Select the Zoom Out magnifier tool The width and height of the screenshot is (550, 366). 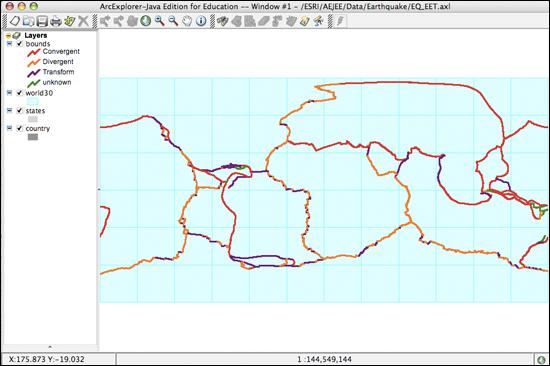pyautogui.click(x=173, y=21)
